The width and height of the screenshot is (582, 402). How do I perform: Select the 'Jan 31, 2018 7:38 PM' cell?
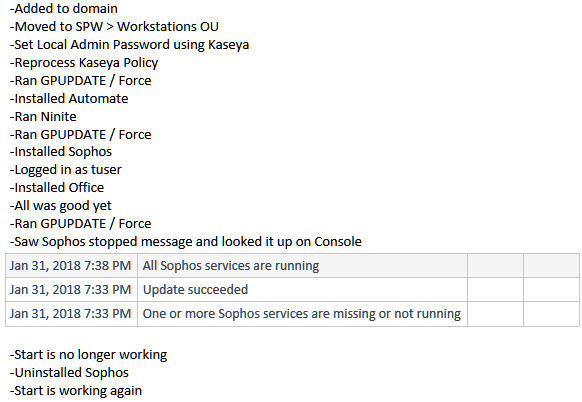click(x=71, y=266)
